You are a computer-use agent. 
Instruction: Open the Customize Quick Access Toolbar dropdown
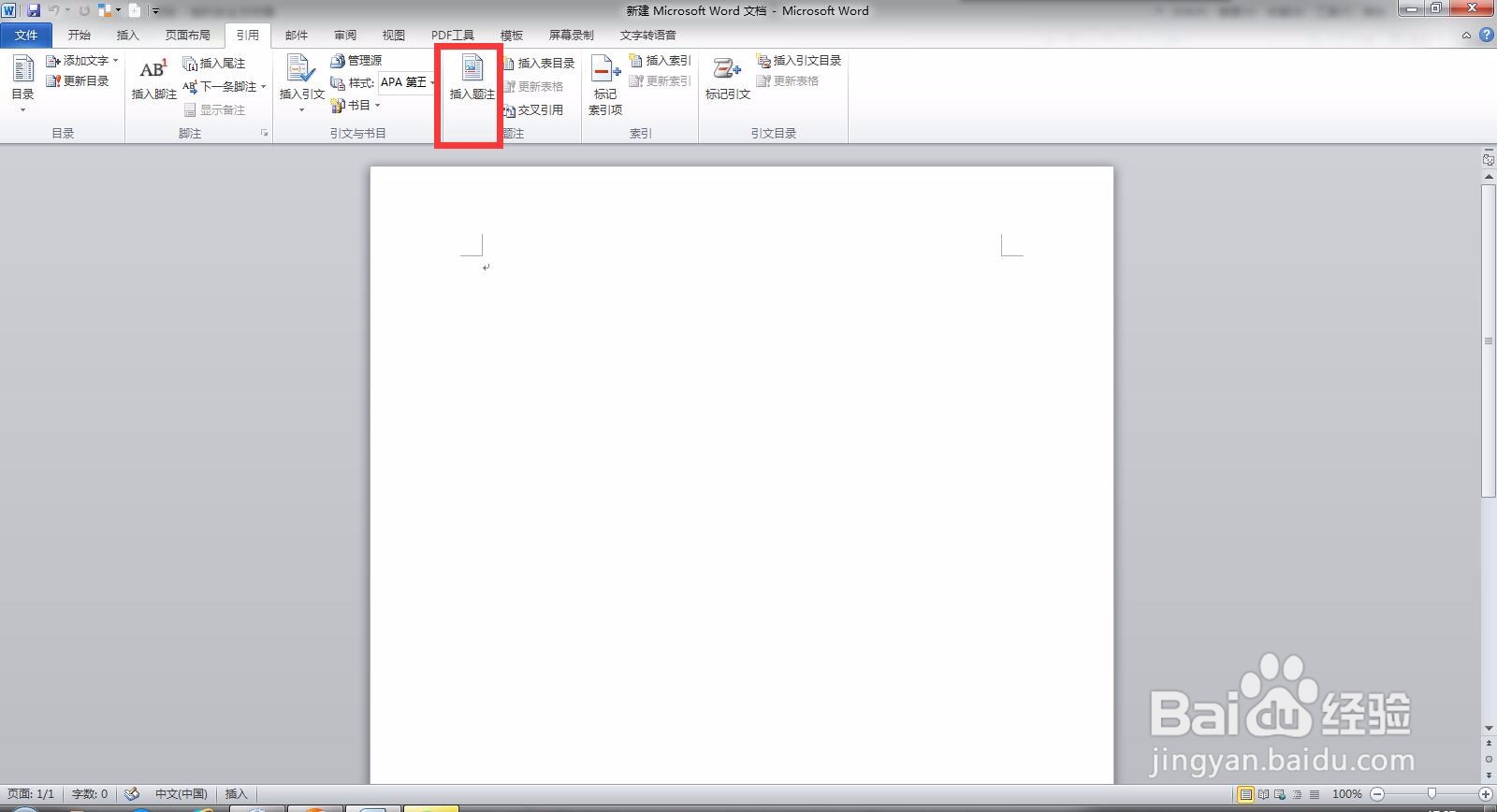(x=155, y=11)
